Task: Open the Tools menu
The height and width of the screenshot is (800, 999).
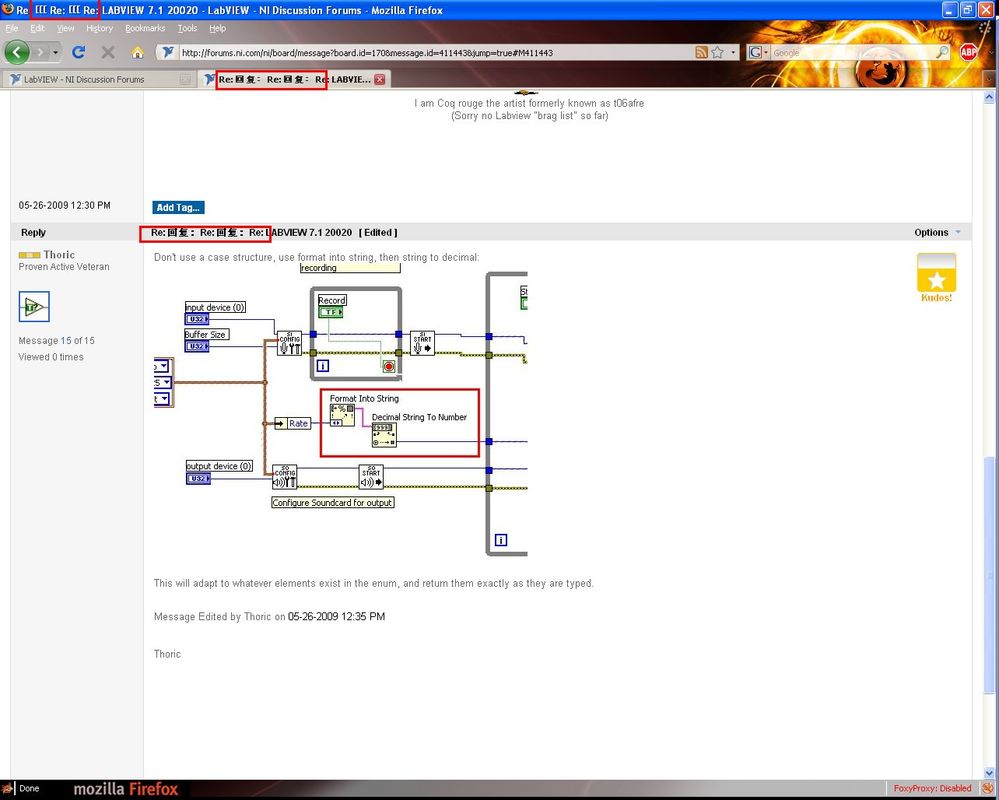Action: point(187,28)
